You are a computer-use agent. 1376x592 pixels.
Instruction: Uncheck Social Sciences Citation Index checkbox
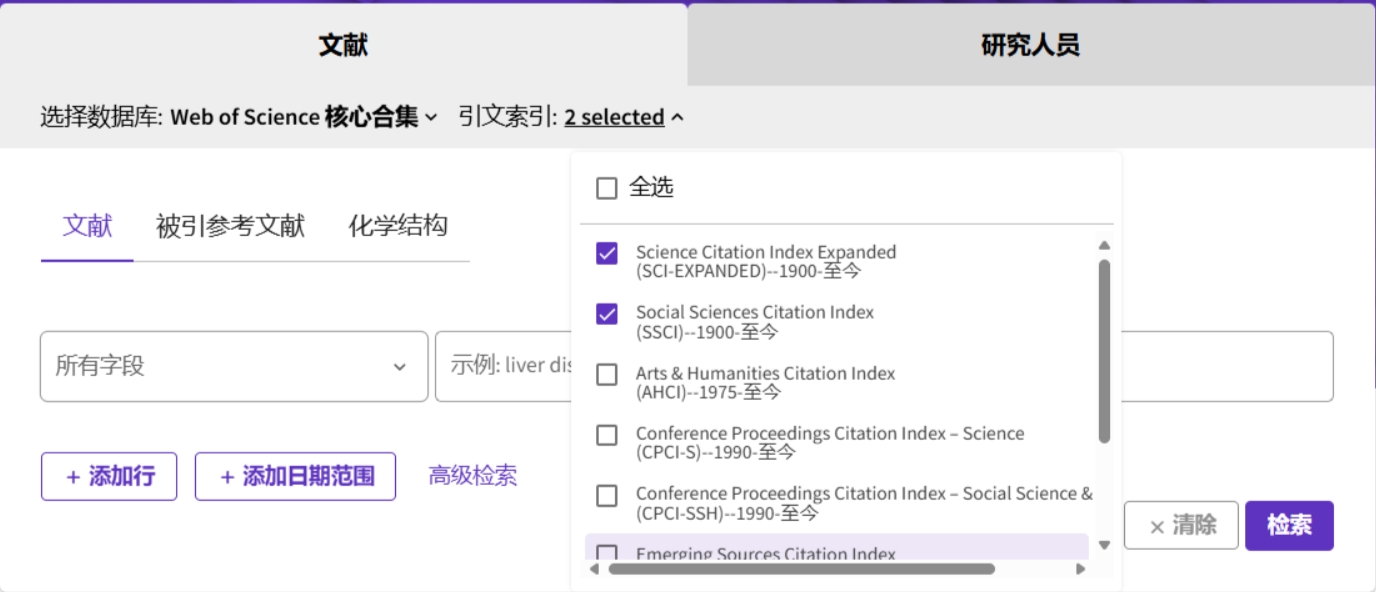coord(607,314)
